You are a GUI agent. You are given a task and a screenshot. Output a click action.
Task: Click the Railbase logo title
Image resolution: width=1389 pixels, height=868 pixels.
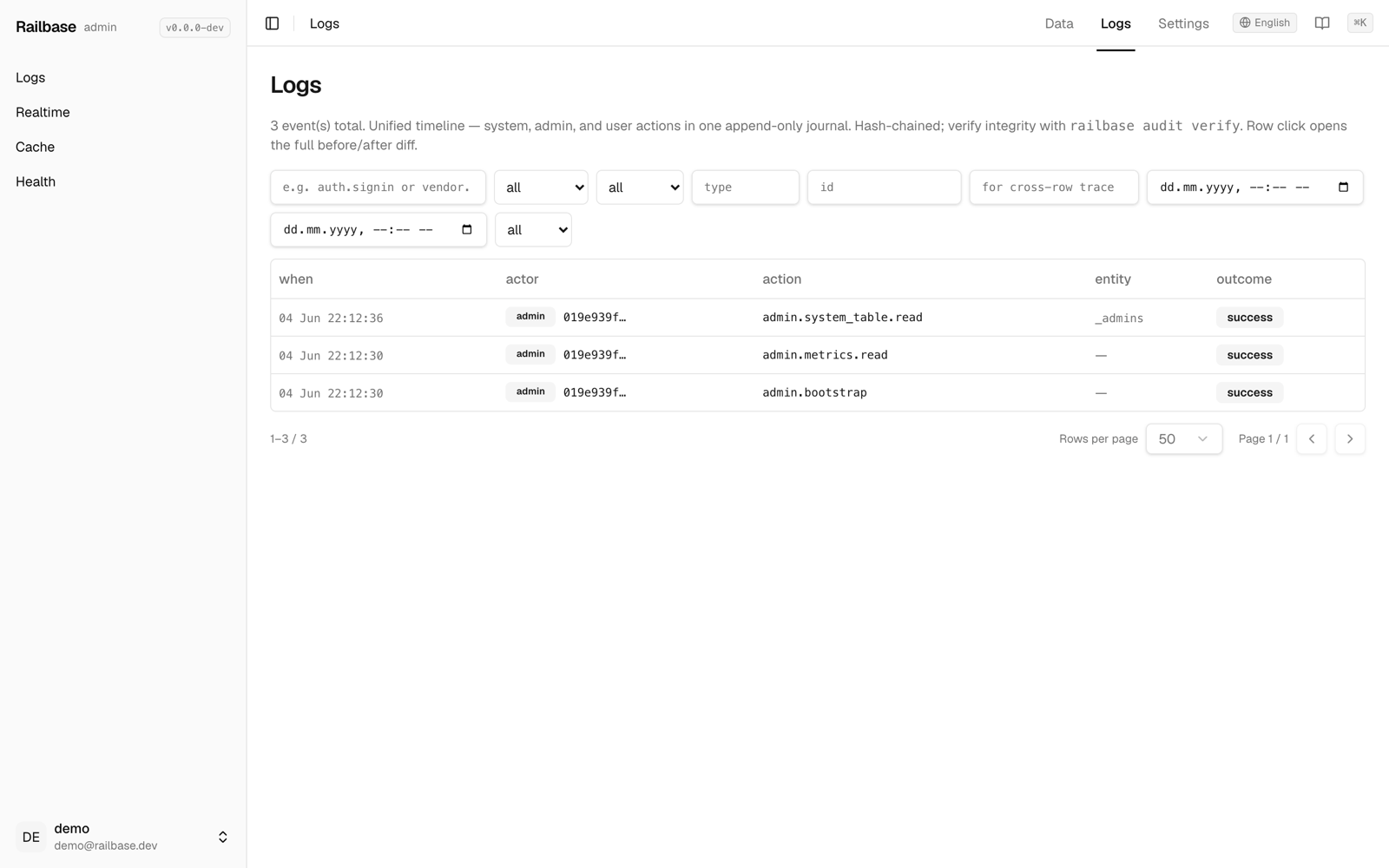click(46, 27)
